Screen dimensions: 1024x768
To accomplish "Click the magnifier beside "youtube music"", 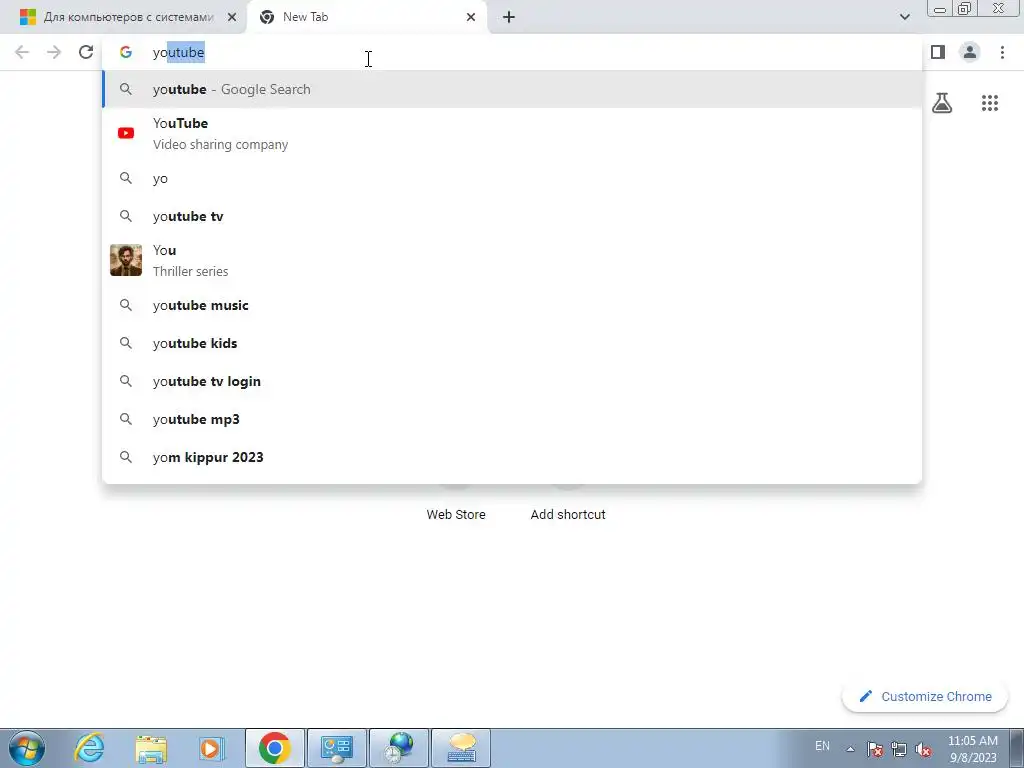I will pos(126,305).
